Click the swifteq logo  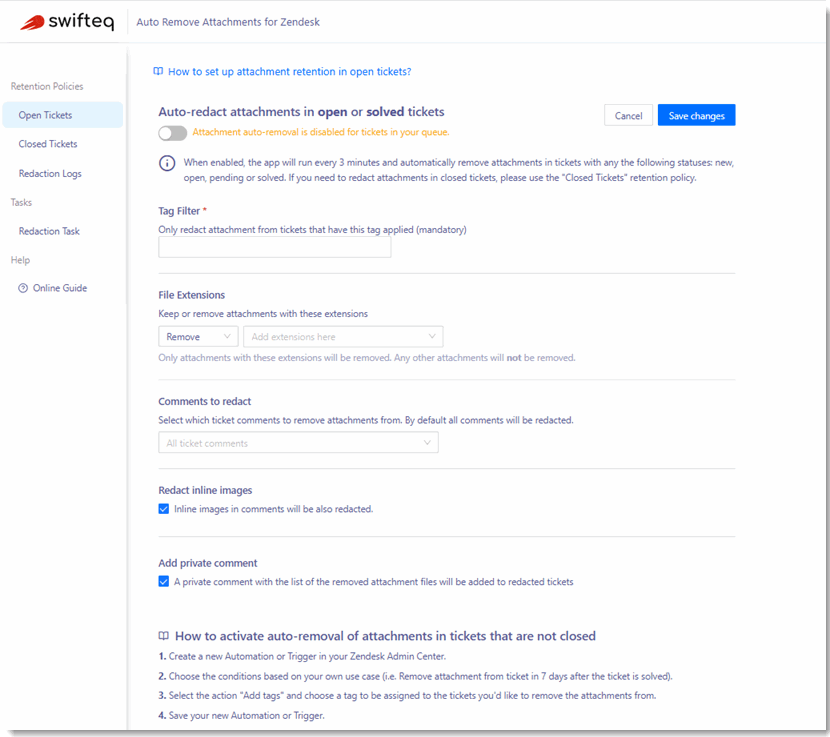pos(67,22)
